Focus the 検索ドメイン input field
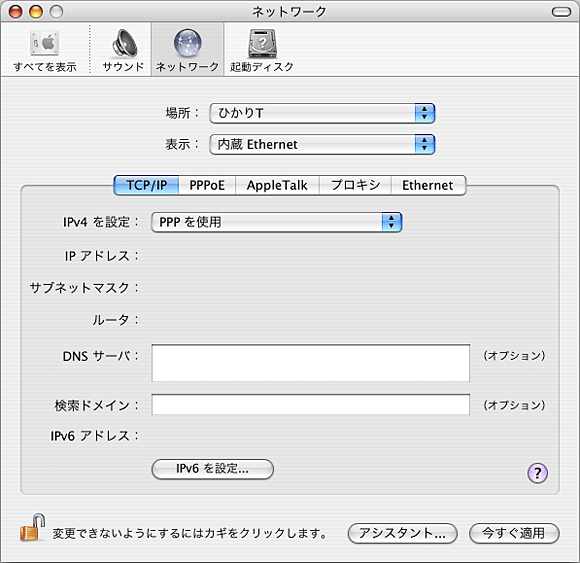The width and height of the screenshot is (580, 563). [x=311, y=405]
